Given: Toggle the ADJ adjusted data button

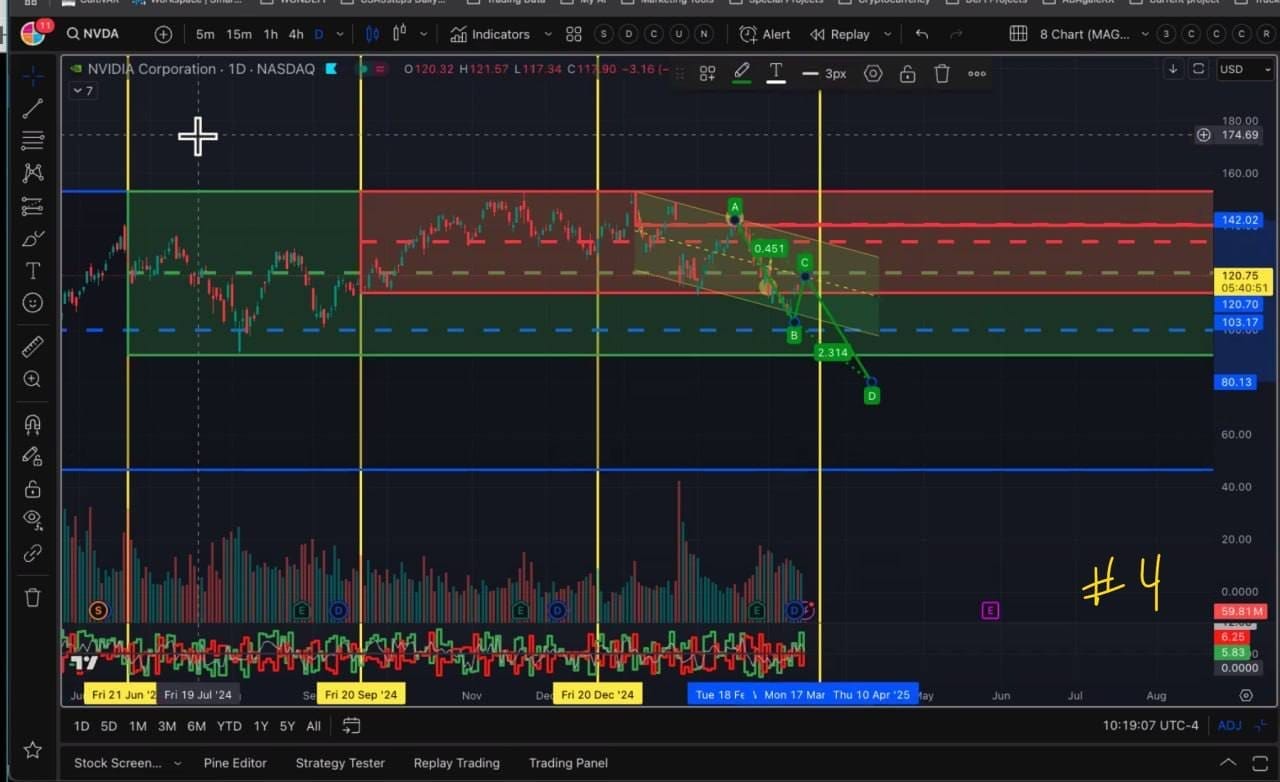Looking at the screenshot, I should tap(1229, 725).
